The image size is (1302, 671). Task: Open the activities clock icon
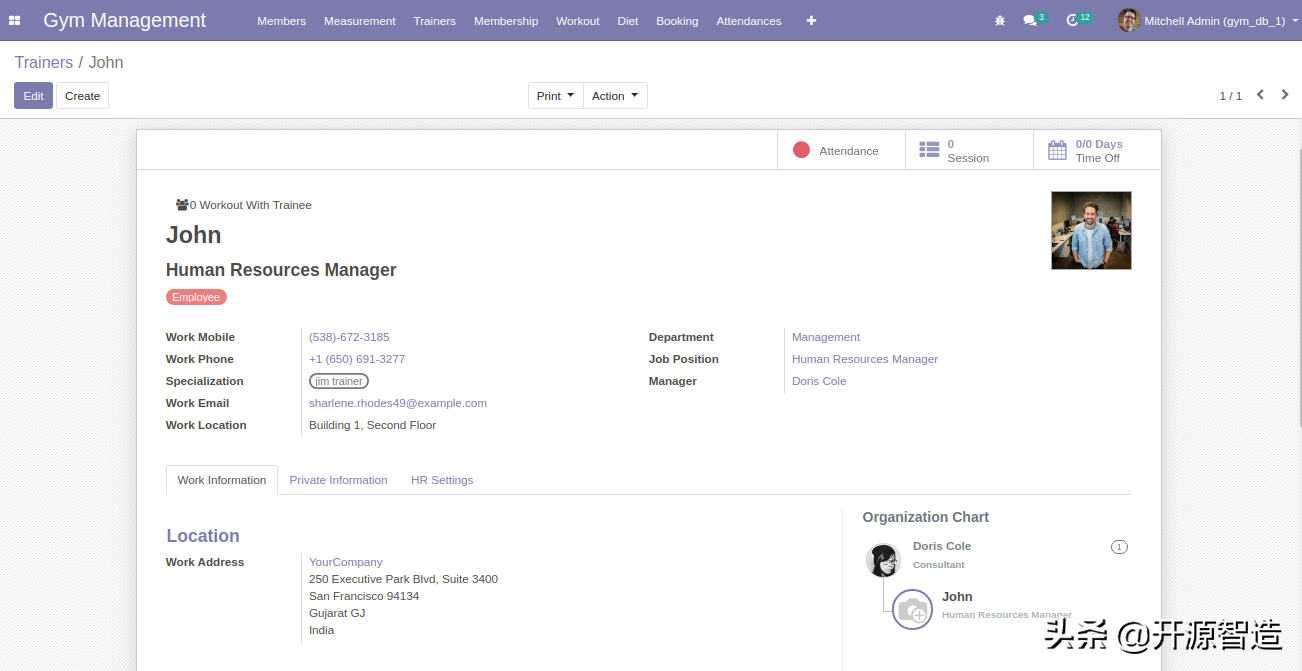pyautogui.click(x=1073, y=20)
